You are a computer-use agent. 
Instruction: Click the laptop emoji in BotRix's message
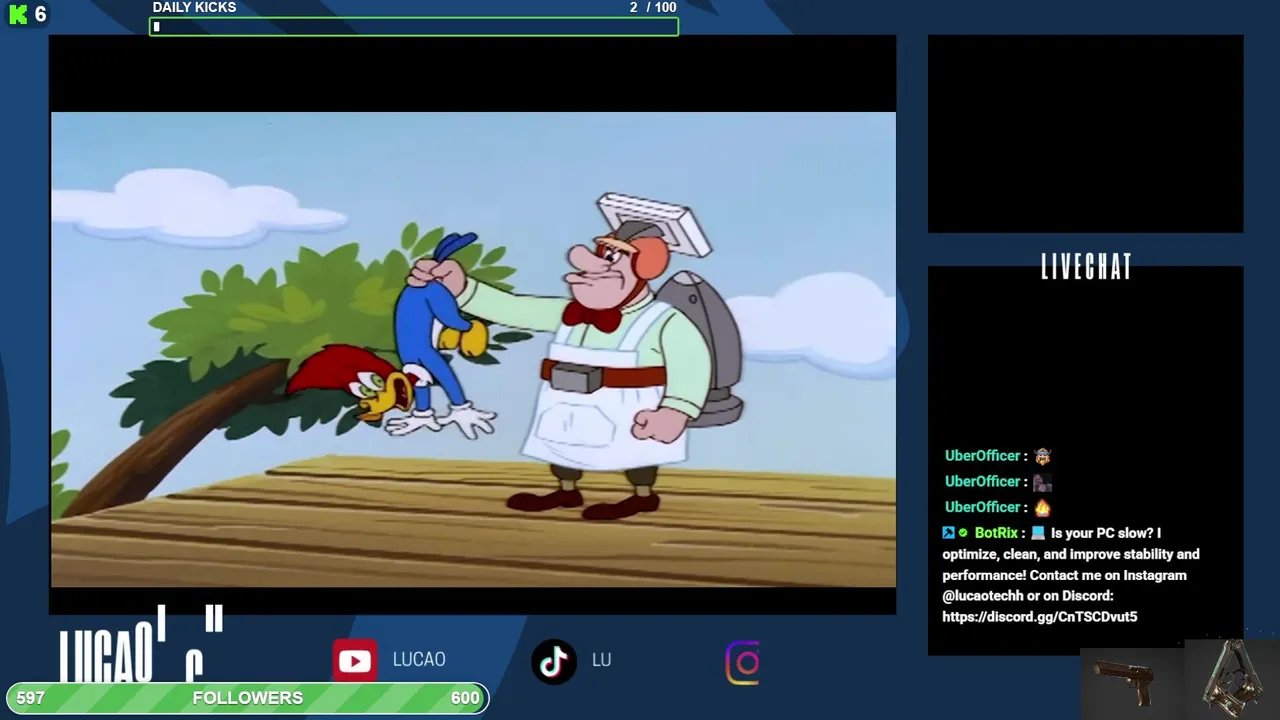(1038, 533)
